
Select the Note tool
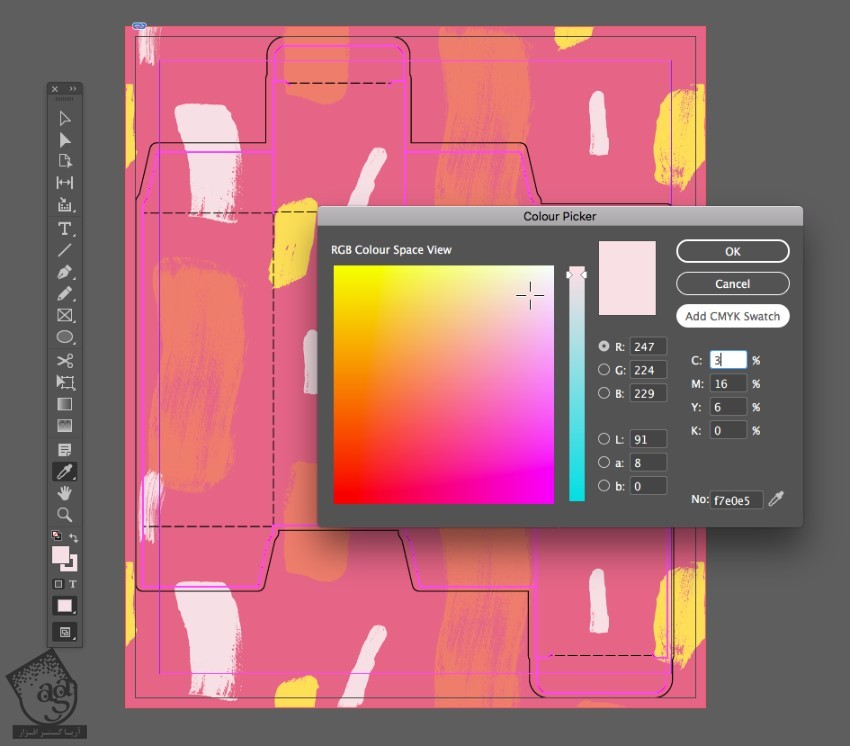click(65, 449)
